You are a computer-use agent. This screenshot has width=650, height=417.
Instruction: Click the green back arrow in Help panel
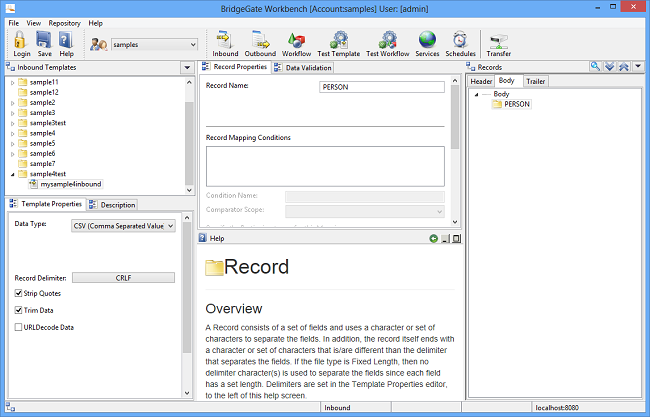coord(434,238)
